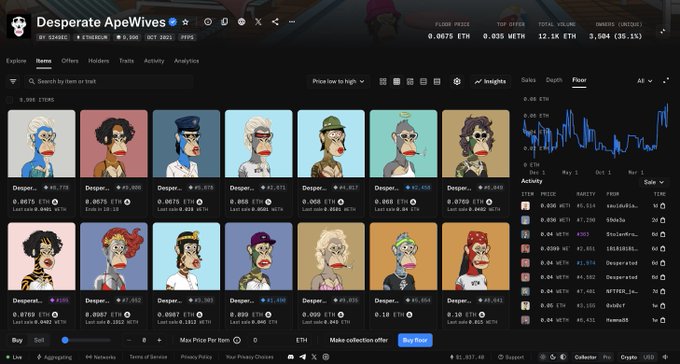Expand the floor chart panel to fullscreen
Viewport: 680px width, 364px height.
[x=666, y=81]
